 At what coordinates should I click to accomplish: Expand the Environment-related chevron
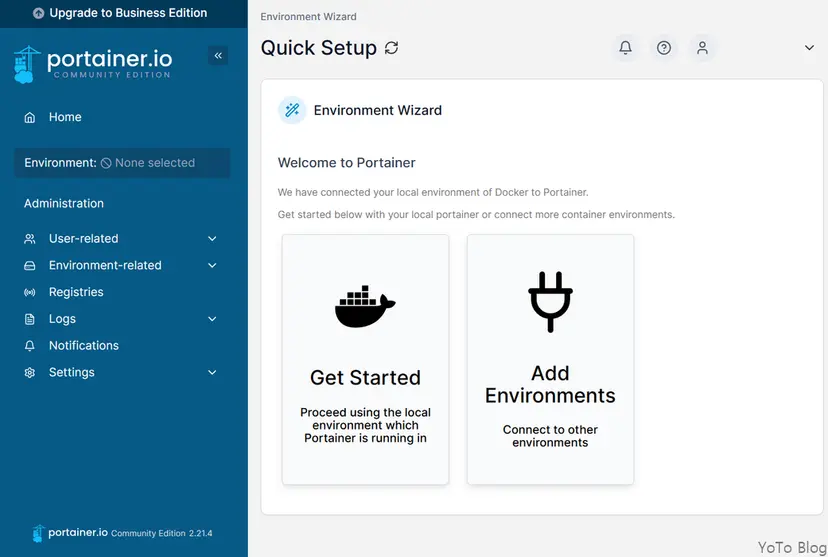(x=212, y=266)
